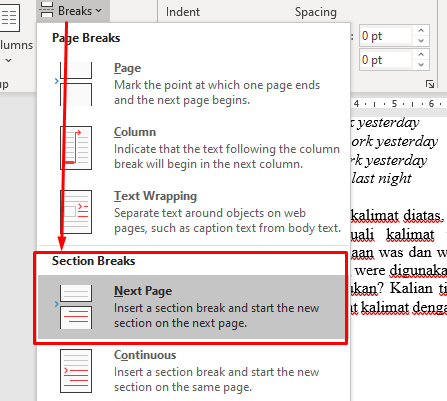Decrease the second 0 pt spacing value

(x=421, y=65)
